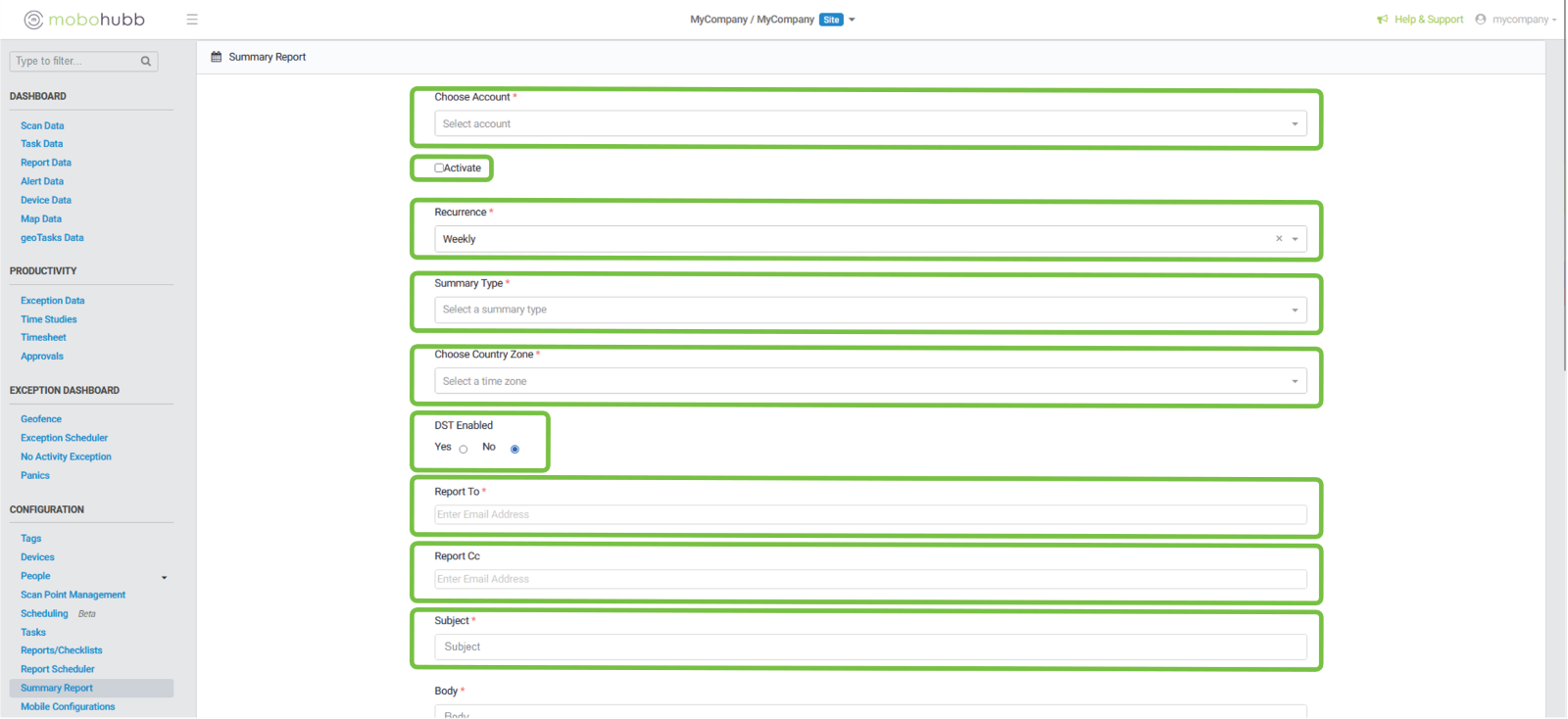The height and width of the screenshot is (719, 1568).
Task: Click the Report To email field
Action: click(x=869, y=514)
